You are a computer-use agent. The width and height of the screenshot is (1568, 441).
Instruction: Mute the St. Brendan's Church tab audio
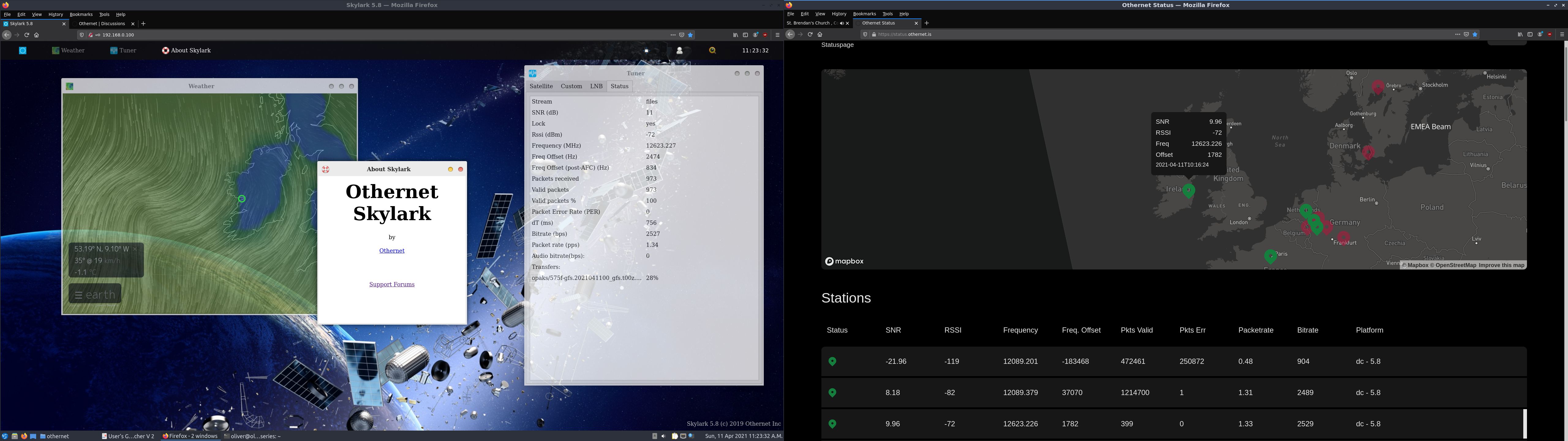pyautogui.click(x=842, y=23)
